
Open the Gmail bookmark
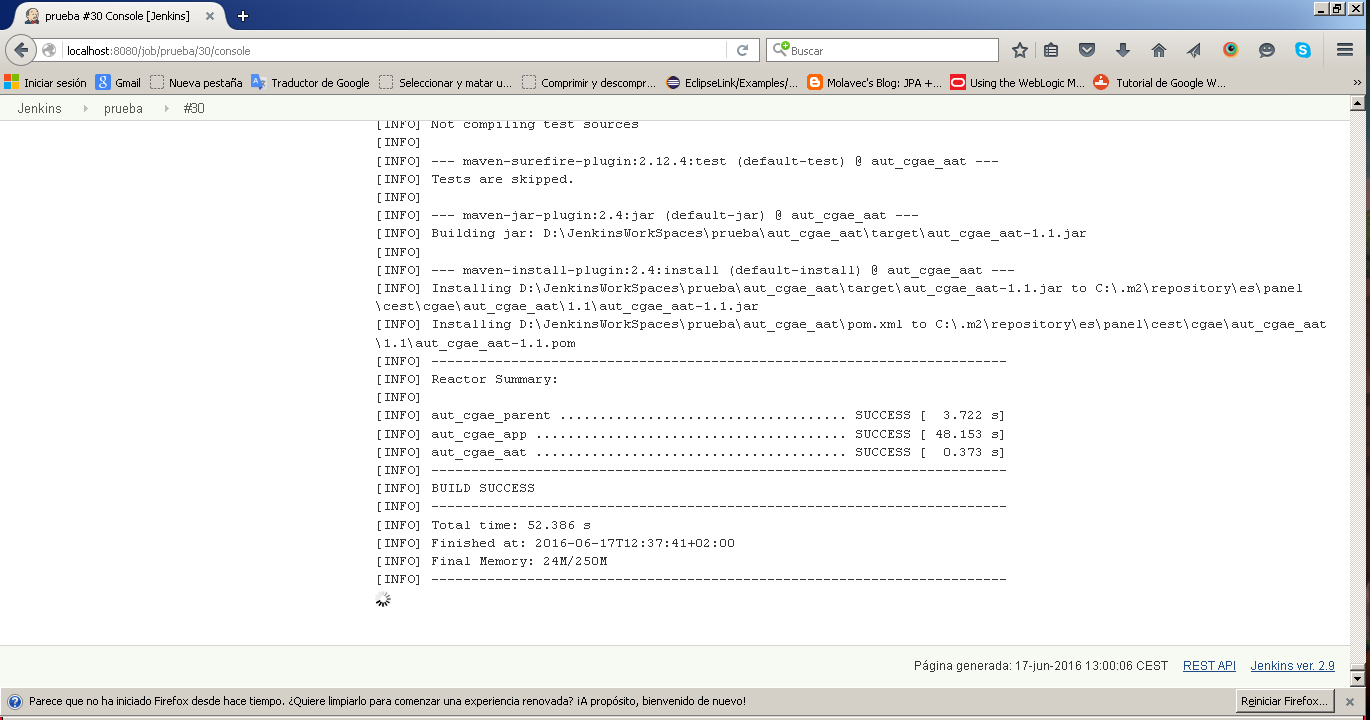click(x=118, y=83)
